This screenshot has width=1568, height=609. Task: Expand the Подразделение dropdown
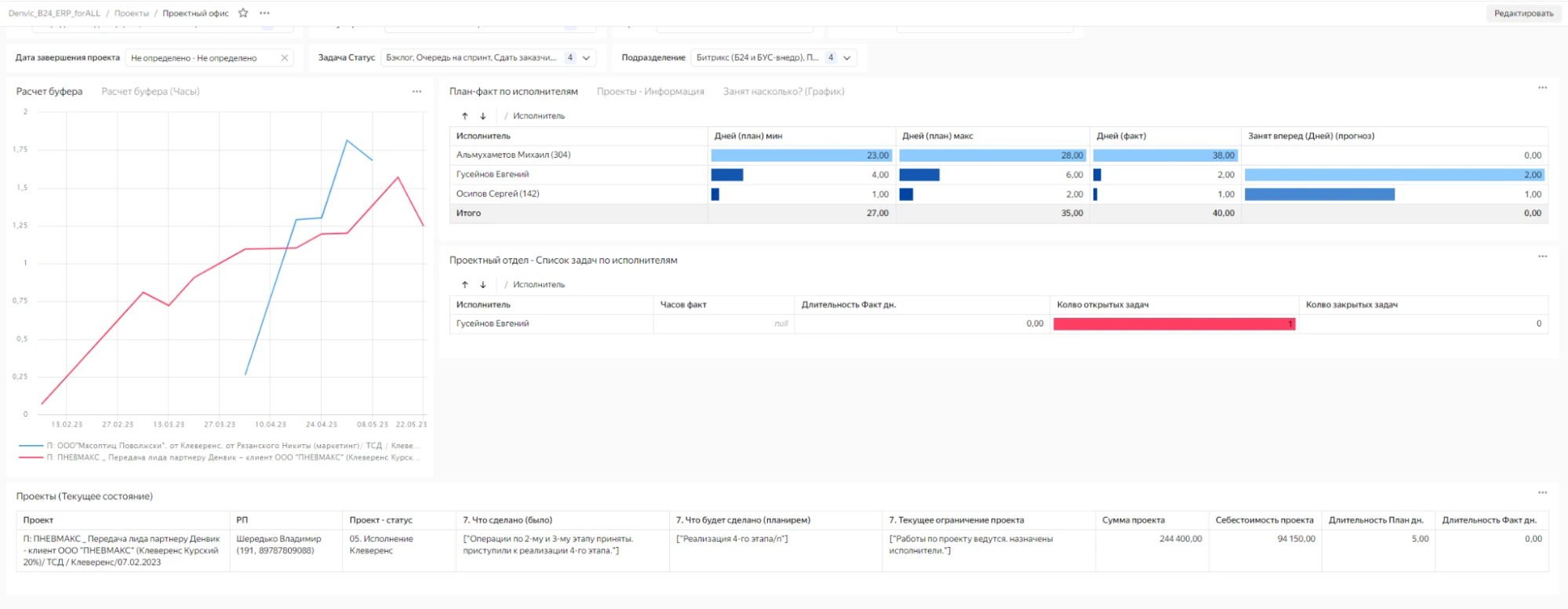847,58
